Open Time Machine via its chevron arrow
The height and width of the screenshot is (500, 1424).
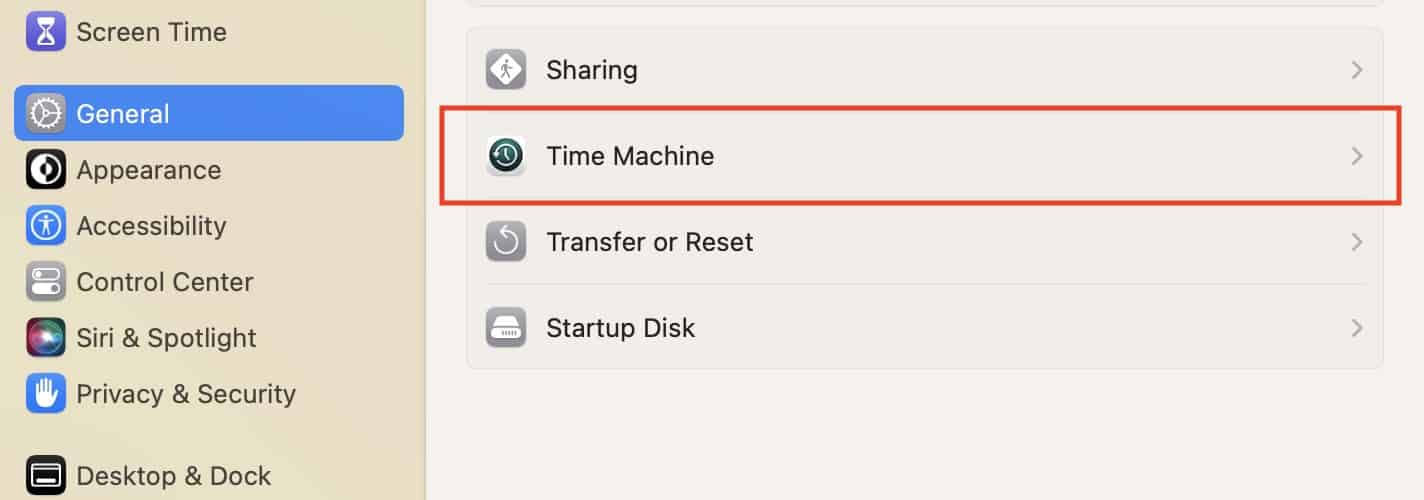point(1356,156)
